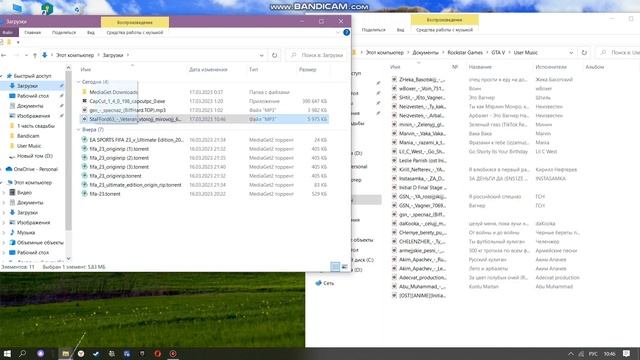This screenshot has width=640, height=360.
Task: Select Marvin_-_Vaka_Vaka track in User Music
Action: (x=422, y=133)
